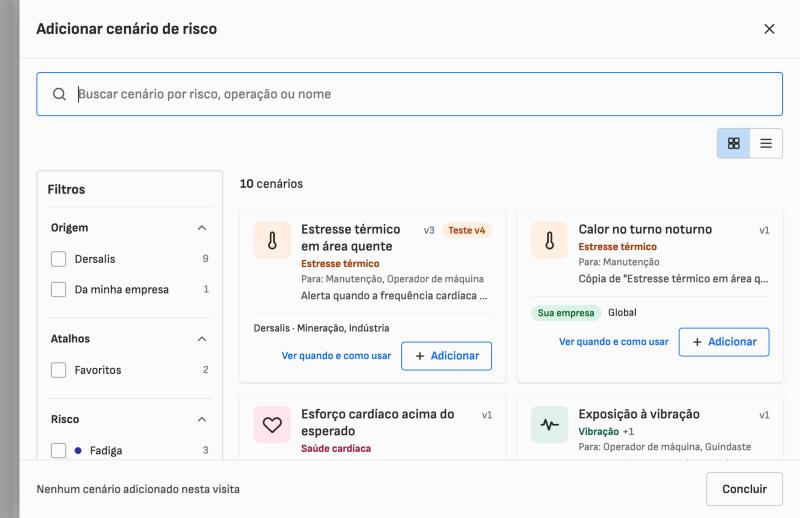This screenshot has height=518, width=800.
Task: Add Calor no turno noturno scenario
Action: [x=724, y=342]
